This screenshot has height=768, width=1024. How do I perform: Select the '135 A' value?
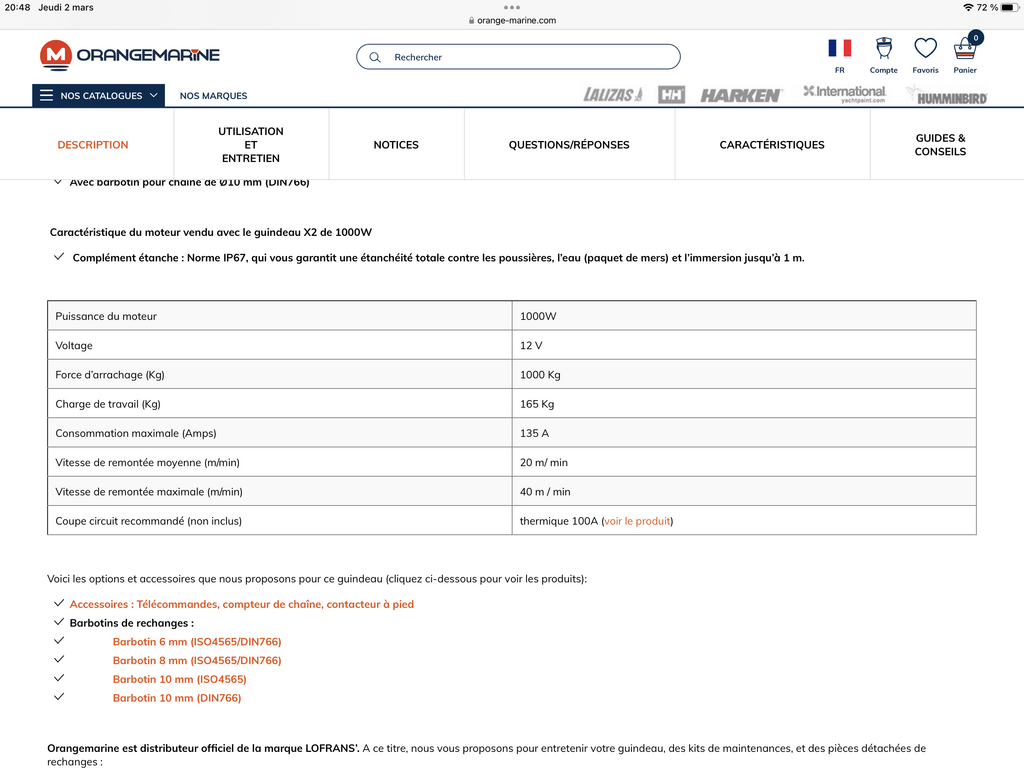[x=534, y=433]
